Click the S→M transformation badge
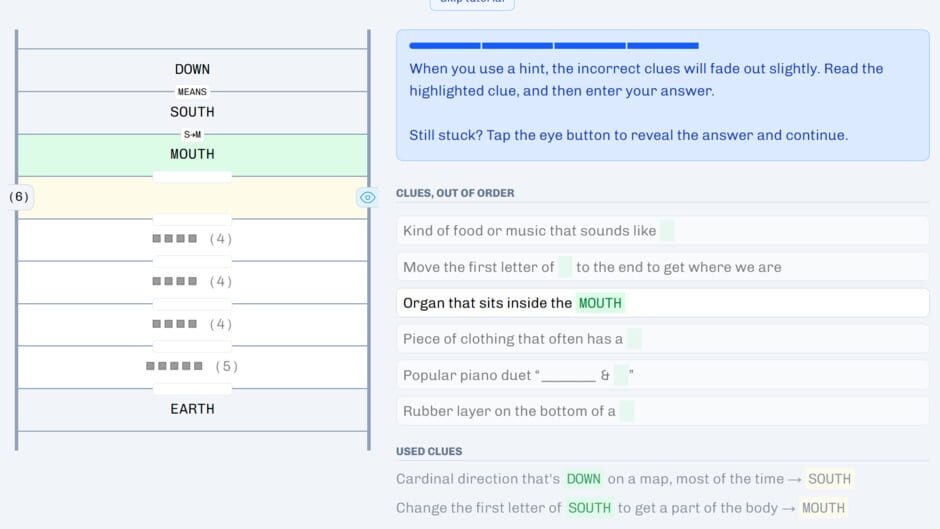 (x=192, y=134)
